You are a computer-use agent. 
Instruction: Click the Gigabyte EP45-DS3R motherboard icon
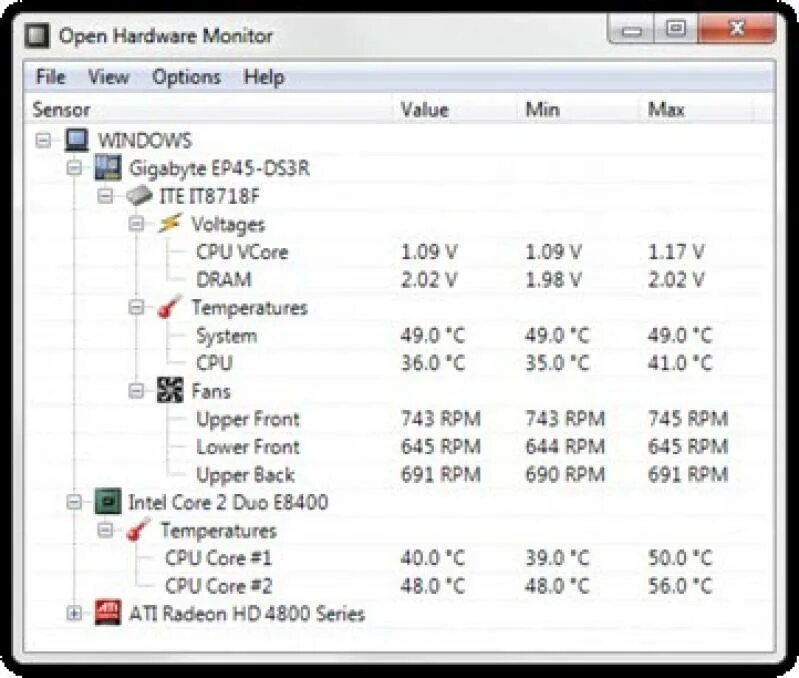point(108,168)
